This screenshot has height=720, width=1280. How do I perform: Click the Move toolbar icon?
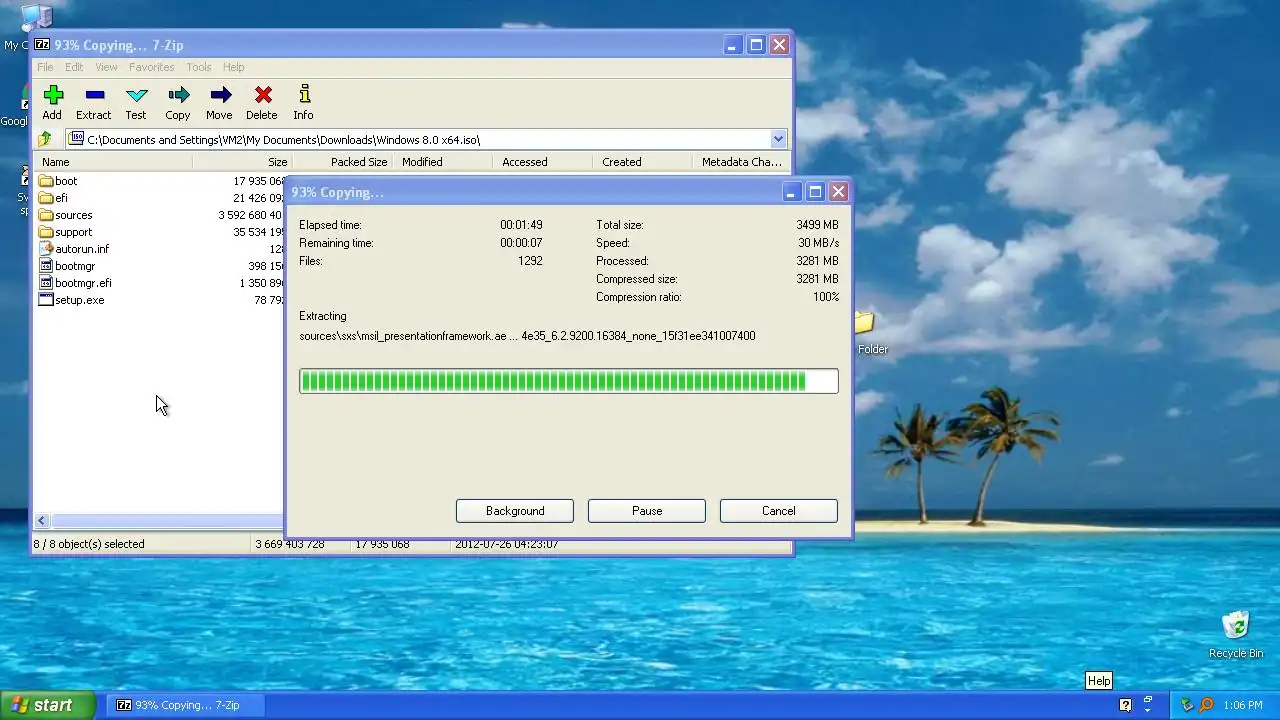[221, 95]
